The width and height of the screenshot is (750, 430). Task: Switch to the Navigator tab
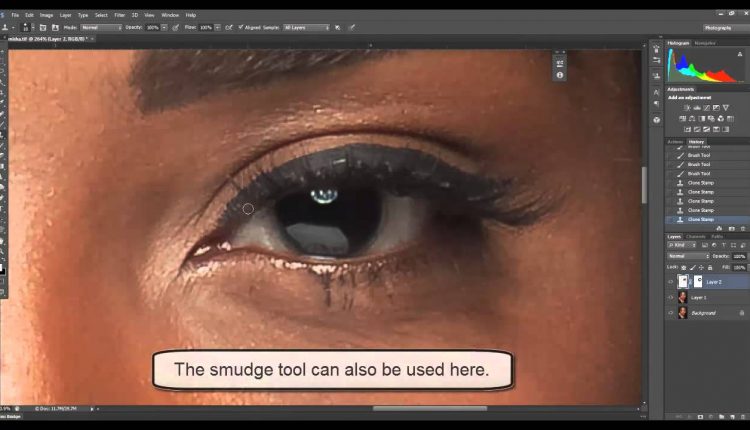click(x=705, y=43)
